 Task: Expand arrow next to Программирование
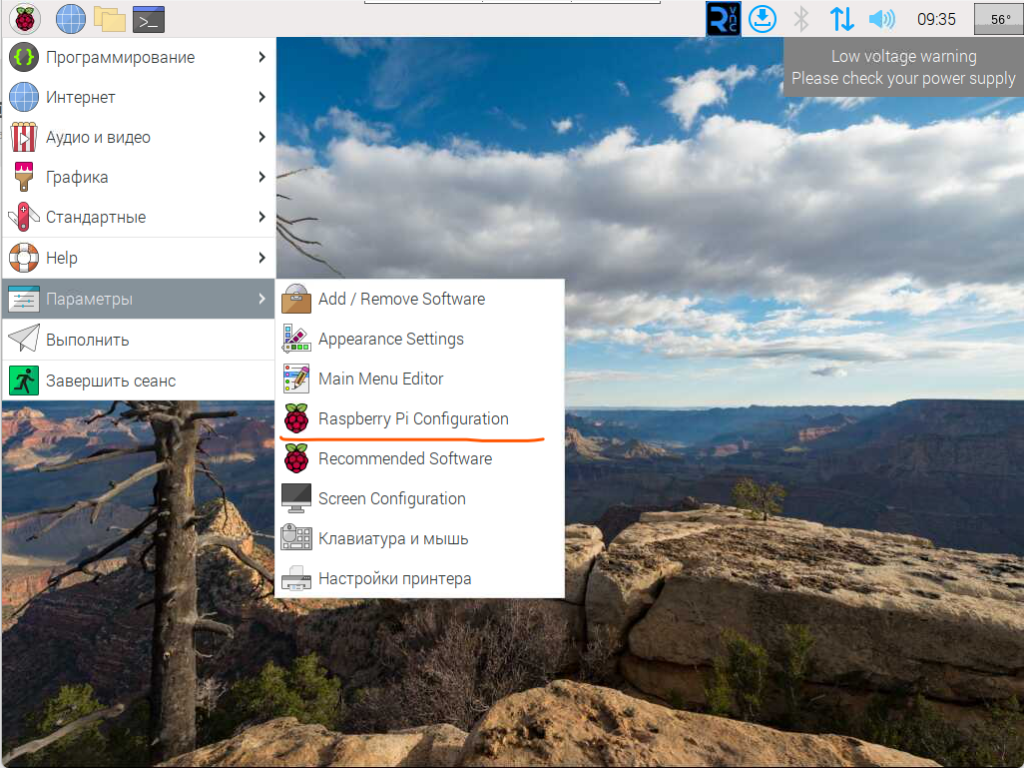click(x=262, y=57)
